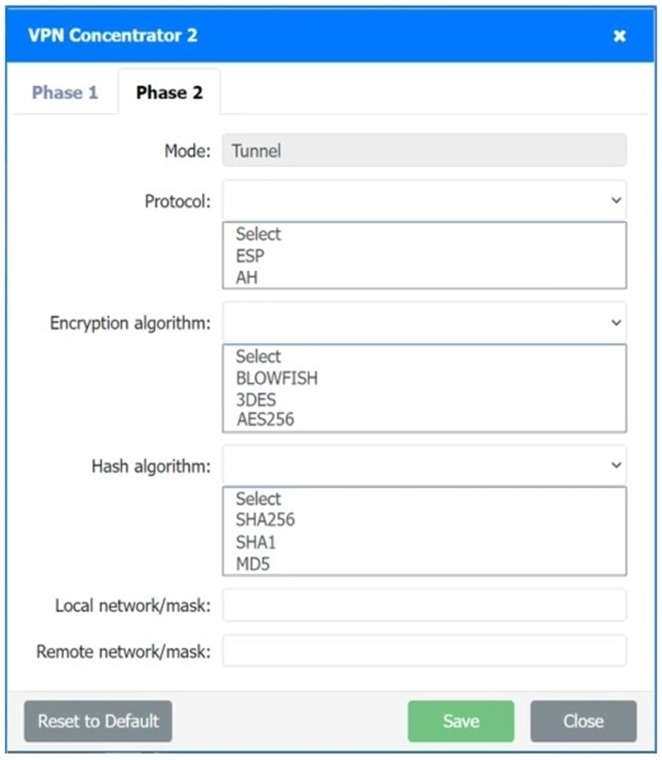The width and height of the screenshot is (662, 760).
Task: Choose SHA1 hash option
Action: point(258,541)
